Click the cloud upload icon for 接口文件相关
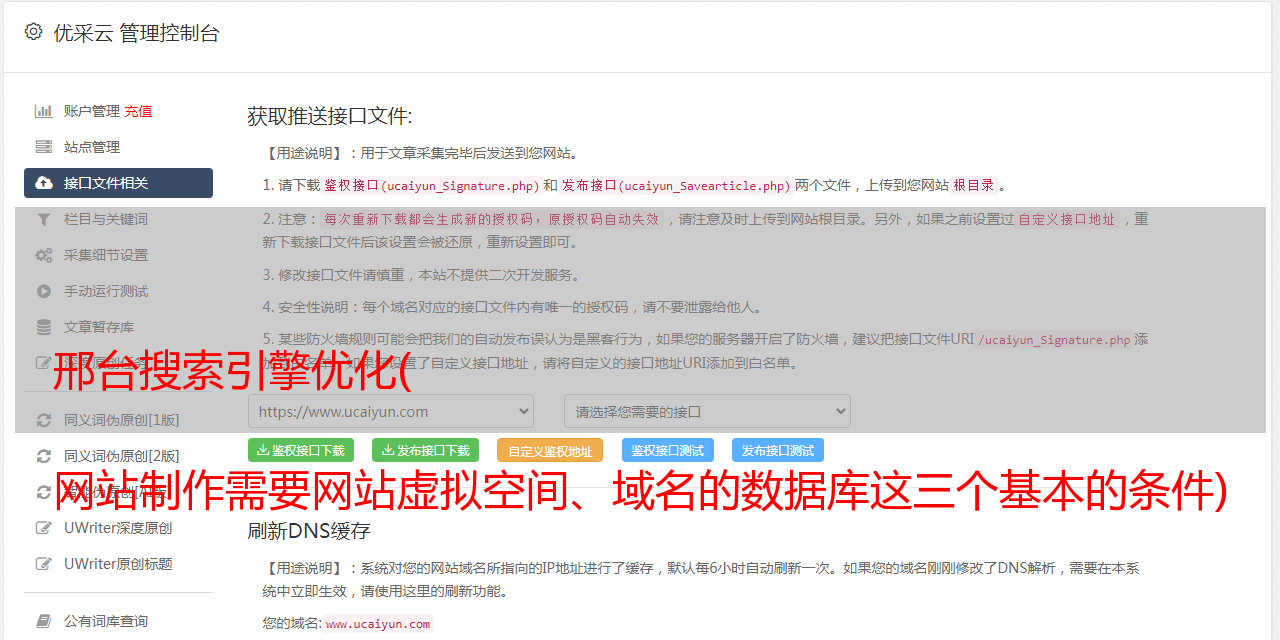This screenshot has height=640, width=1280. click(x=44, y=183)
